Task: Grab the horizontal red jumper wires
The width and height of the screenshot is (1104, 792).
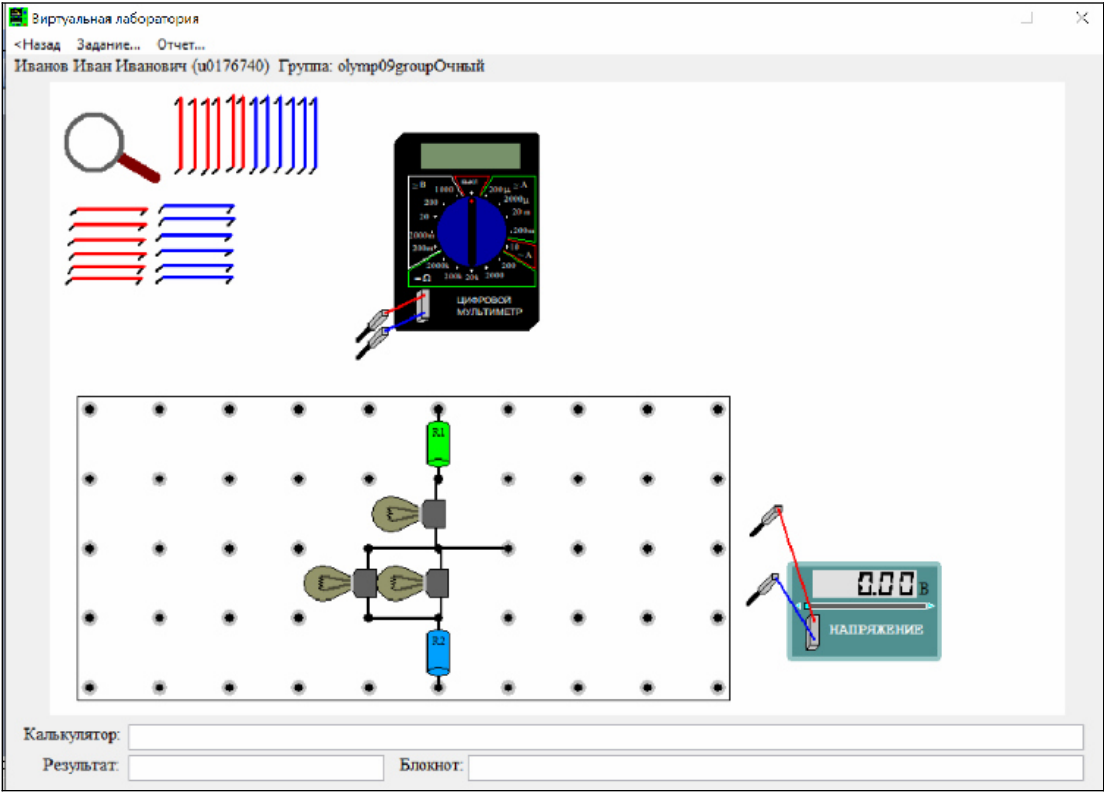Action: 107,245
